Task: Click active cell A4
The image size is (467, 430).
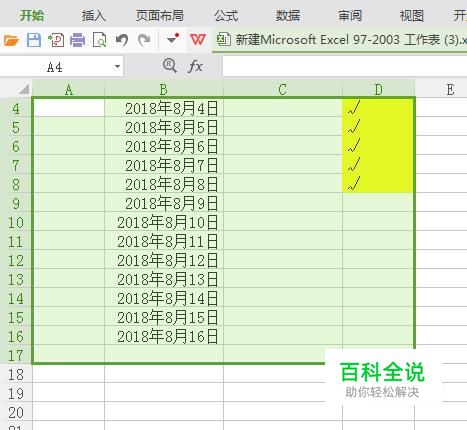Action: (69, 108)
